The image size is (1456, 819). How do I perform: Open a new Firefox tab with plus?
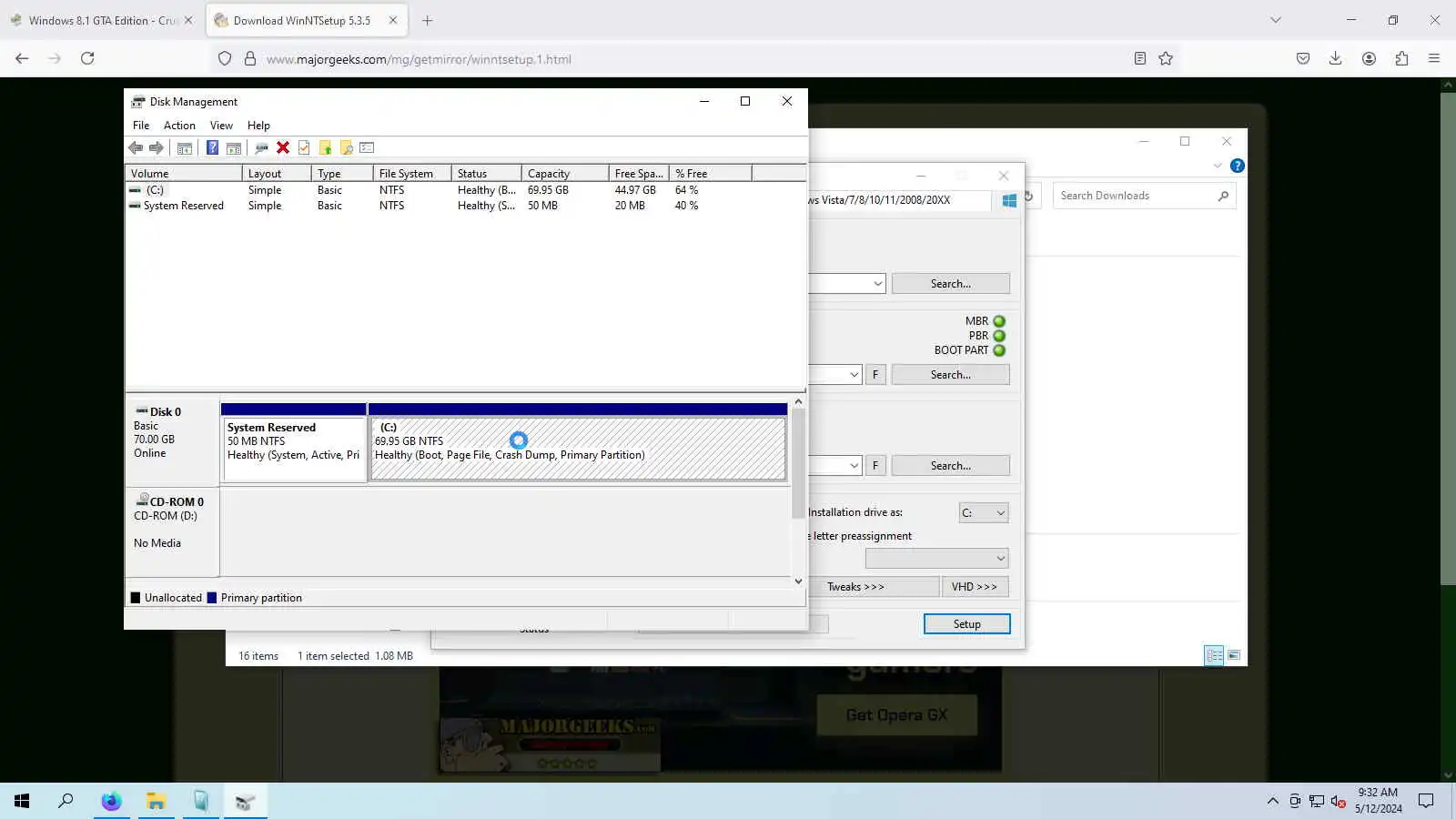(x=428, y=20)
